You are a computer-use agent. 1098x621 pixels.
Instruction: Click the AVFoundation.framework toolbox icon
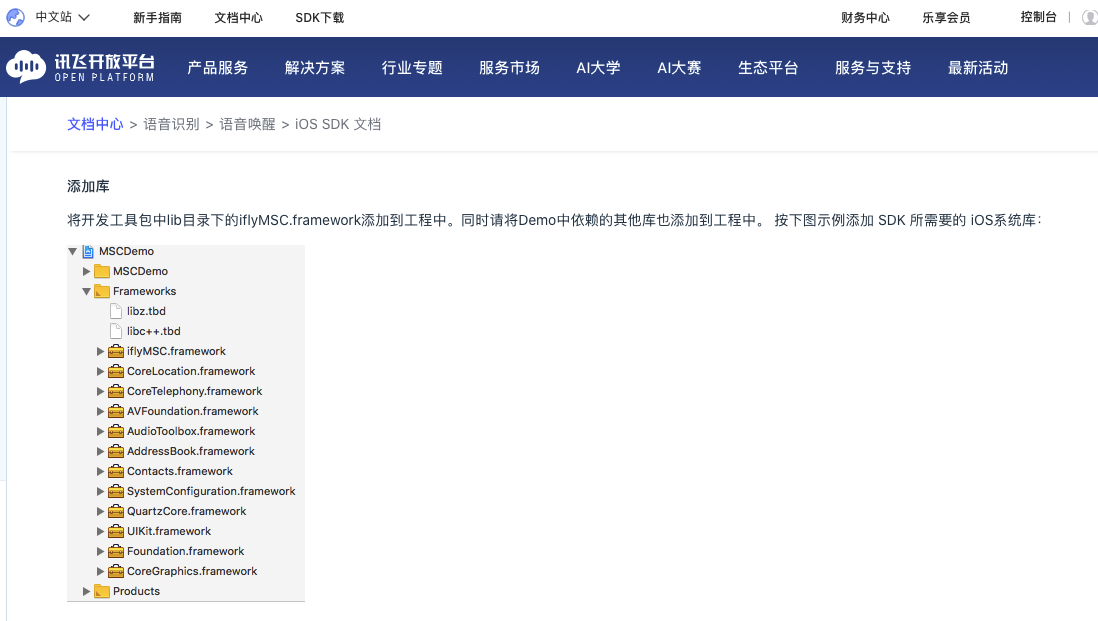click(116, 412)
